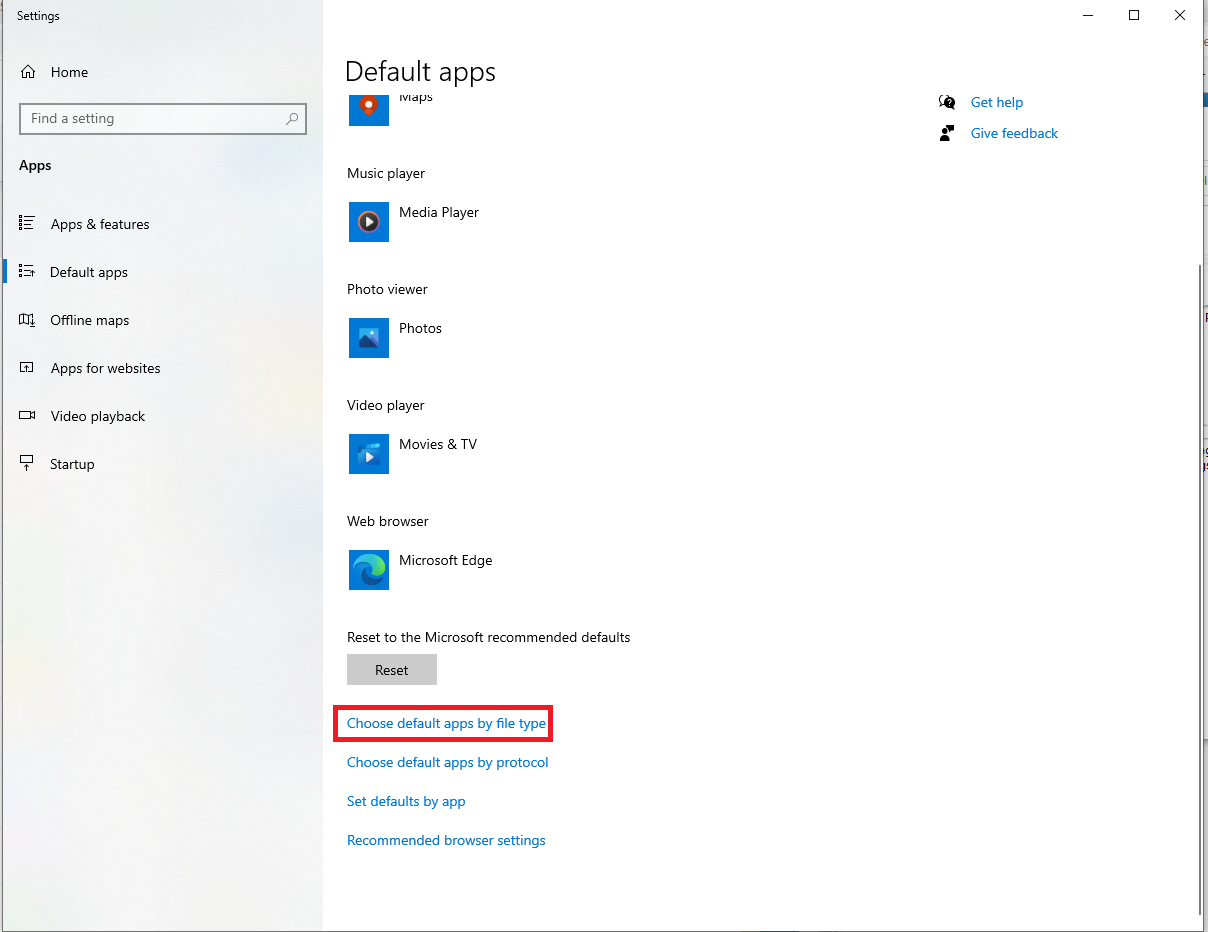Click the Music player heading text
This screenshot has width=1208, height=932.
386,173
